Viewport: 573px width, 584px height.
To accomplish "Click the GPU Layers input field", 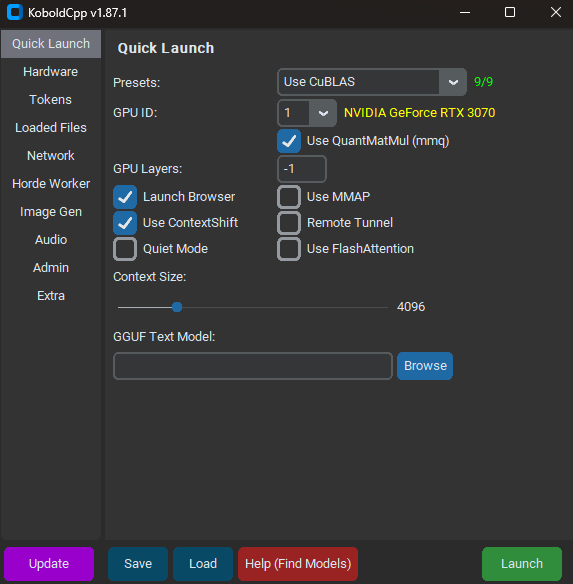I will pyautogui.click(x=302, y=169).
